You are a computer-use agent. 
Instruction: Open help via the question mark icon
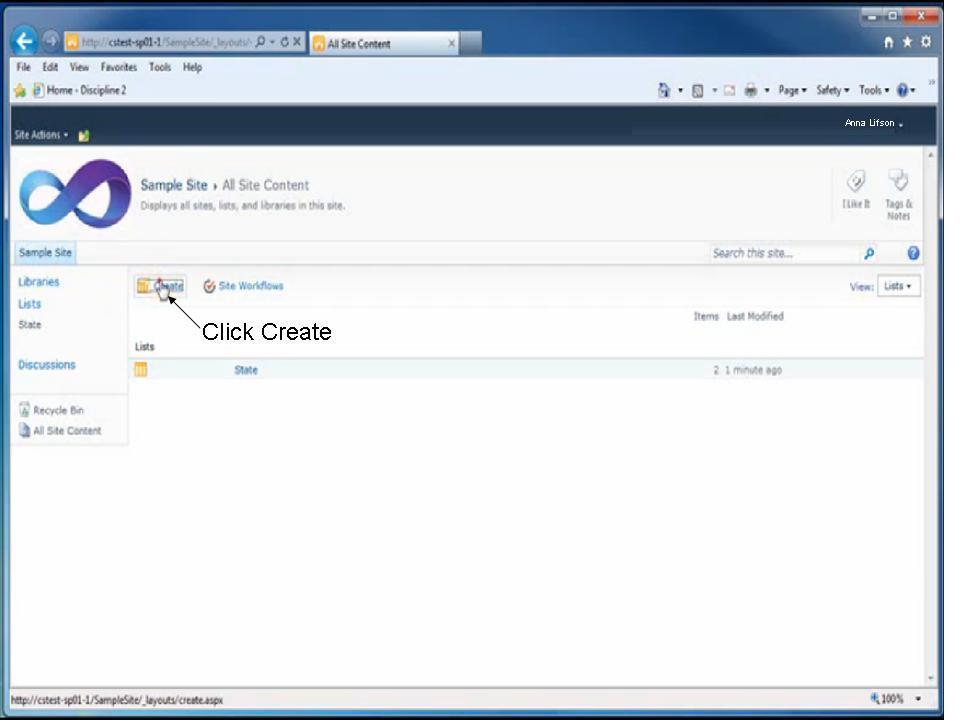913,253
